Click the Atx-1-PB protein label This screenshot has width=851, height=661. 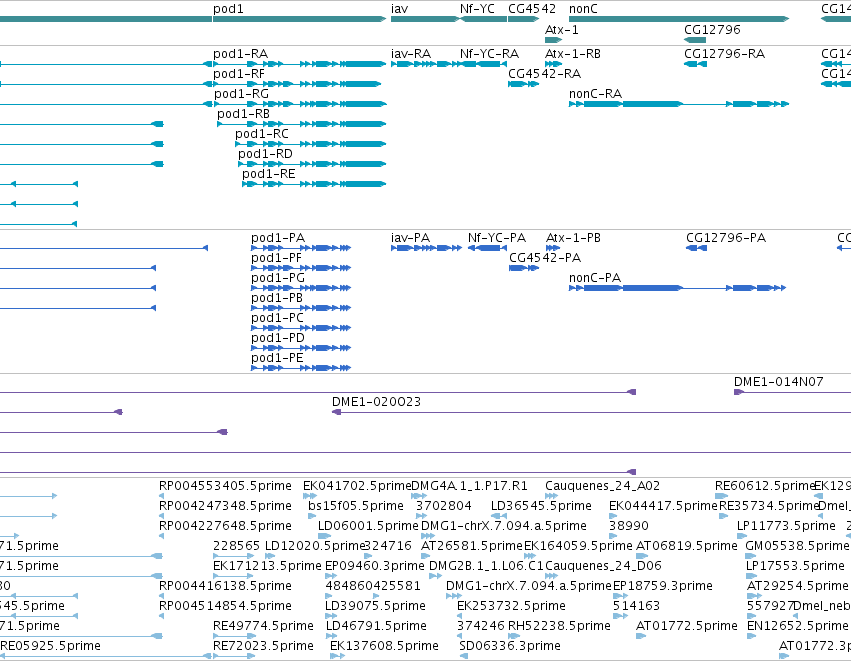(x=573, y=238)
